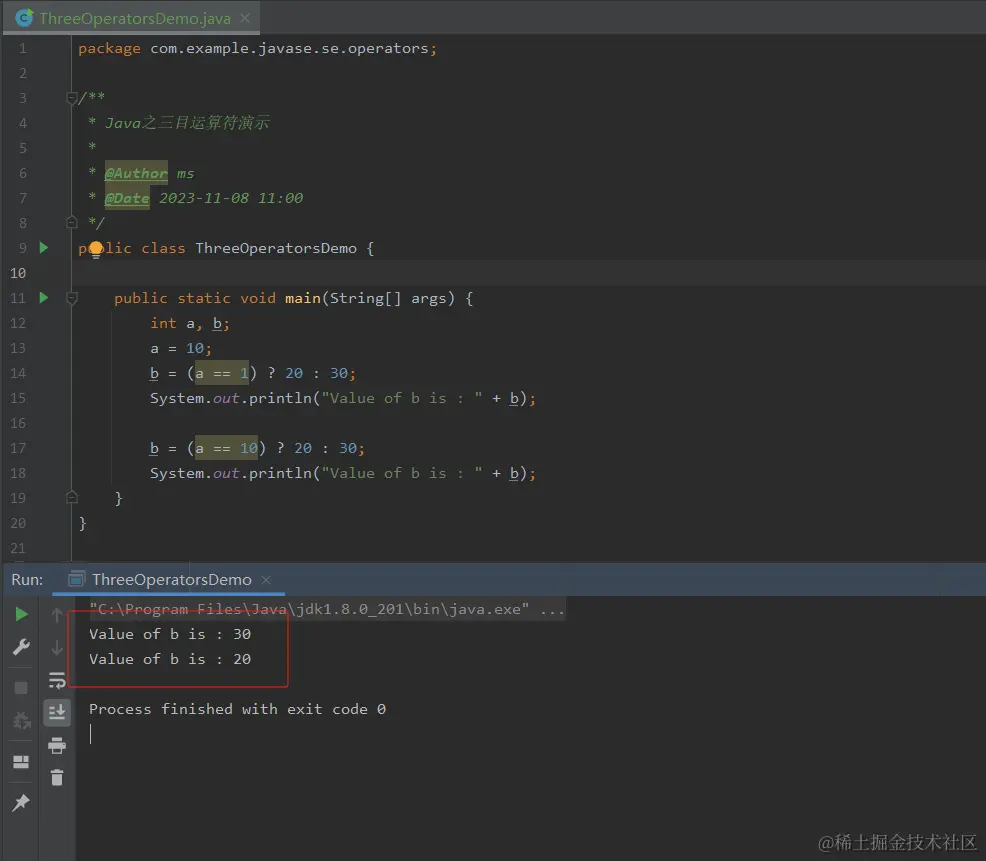Click the @Date Javadoc tag

point(126,198)
